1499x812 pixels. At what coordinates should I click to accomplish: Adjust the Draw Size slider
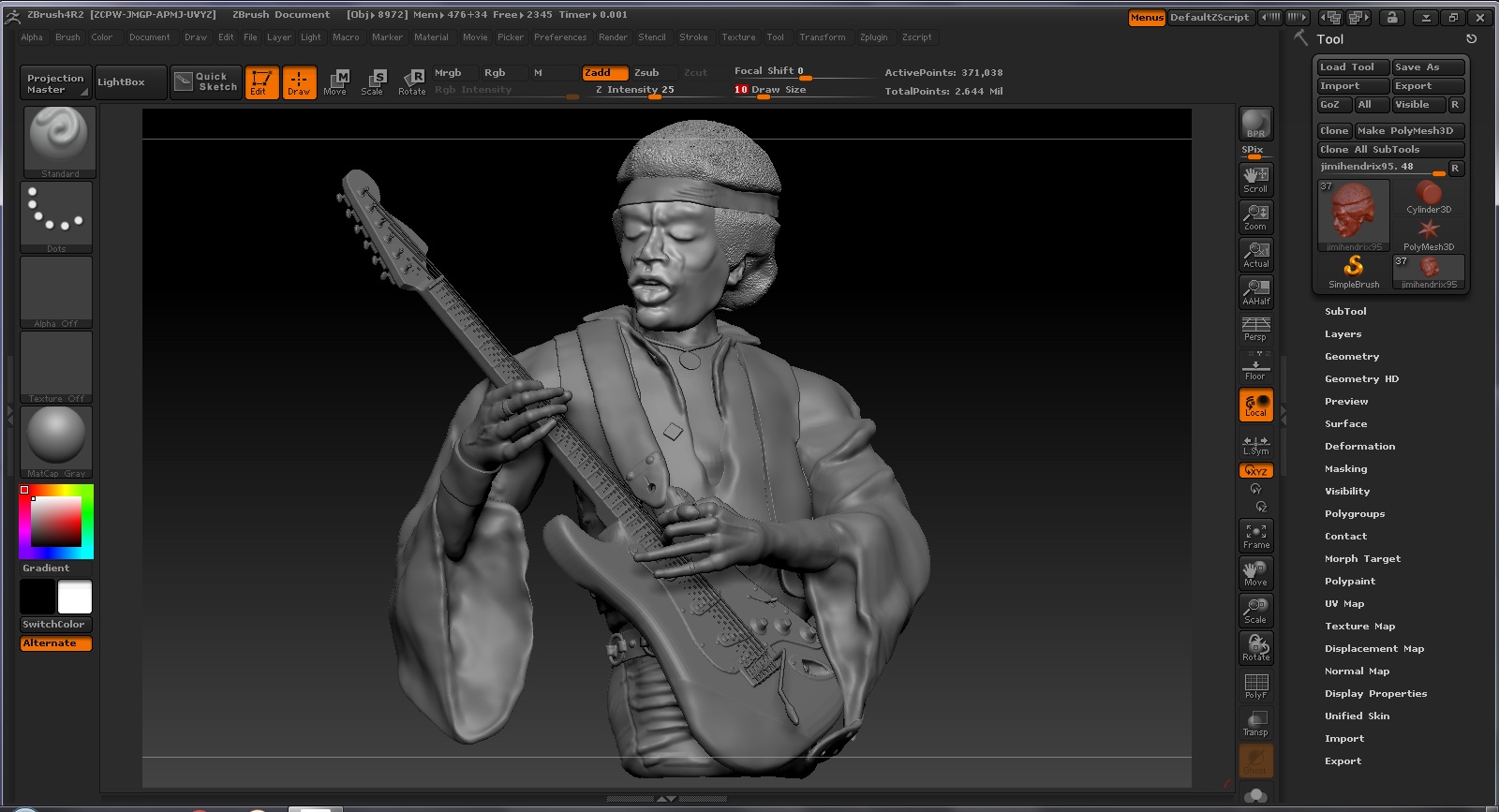tap(804, 90)
